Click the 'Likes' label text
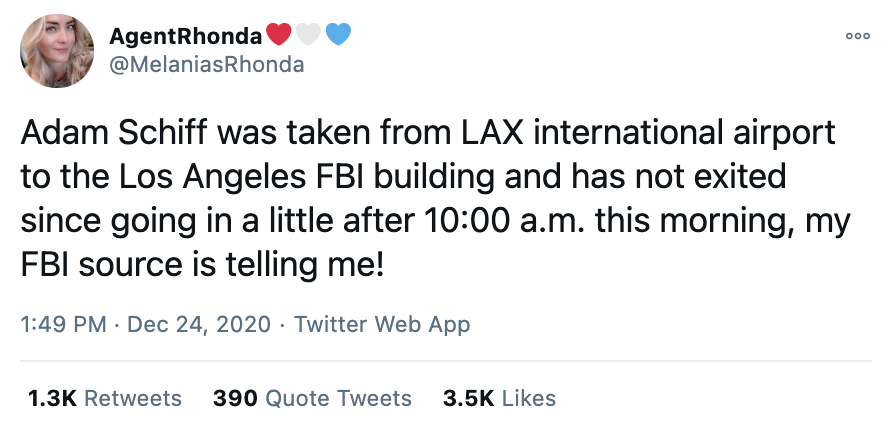The image size is (894, 430). [x=529, y=398]
